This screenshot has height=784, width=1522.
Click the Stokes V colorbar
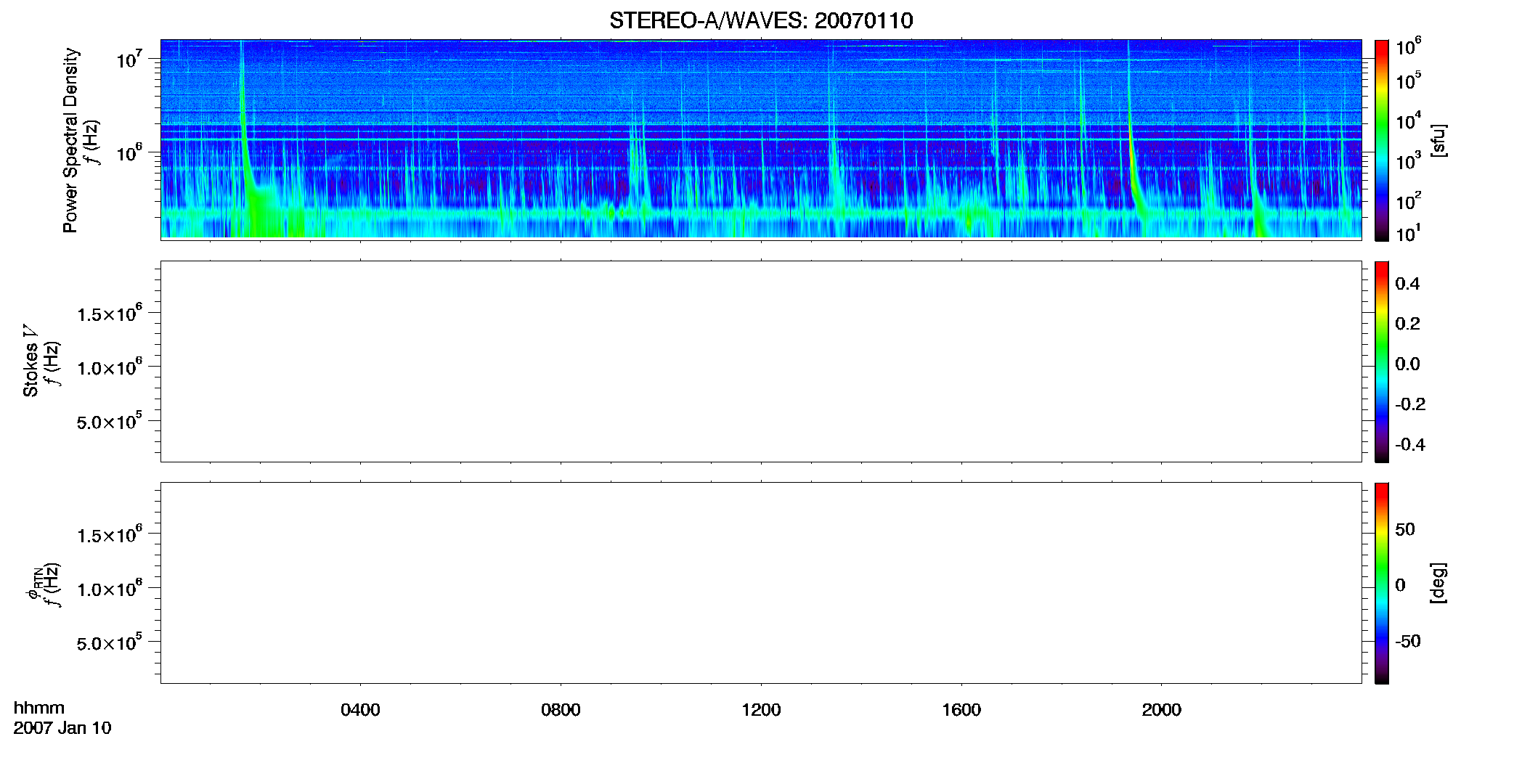click(x=1381, y=362)
